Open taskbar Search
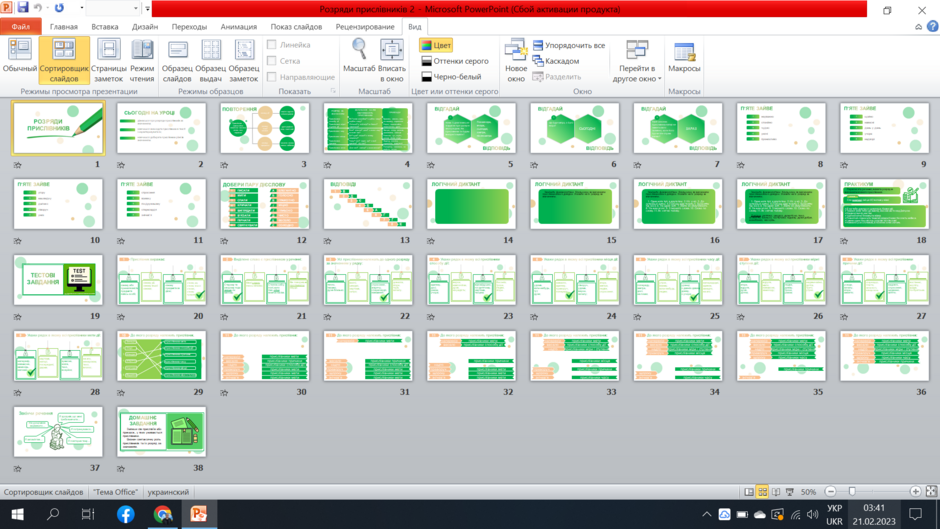 [x=53, y=514]
